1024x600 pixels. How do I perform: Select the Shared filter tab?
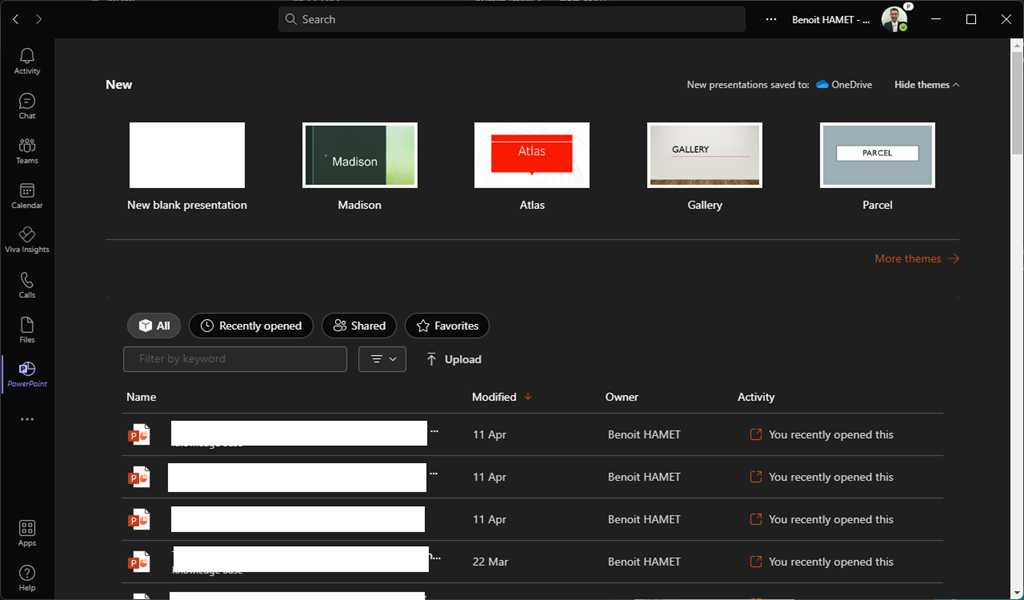[359, 326]
